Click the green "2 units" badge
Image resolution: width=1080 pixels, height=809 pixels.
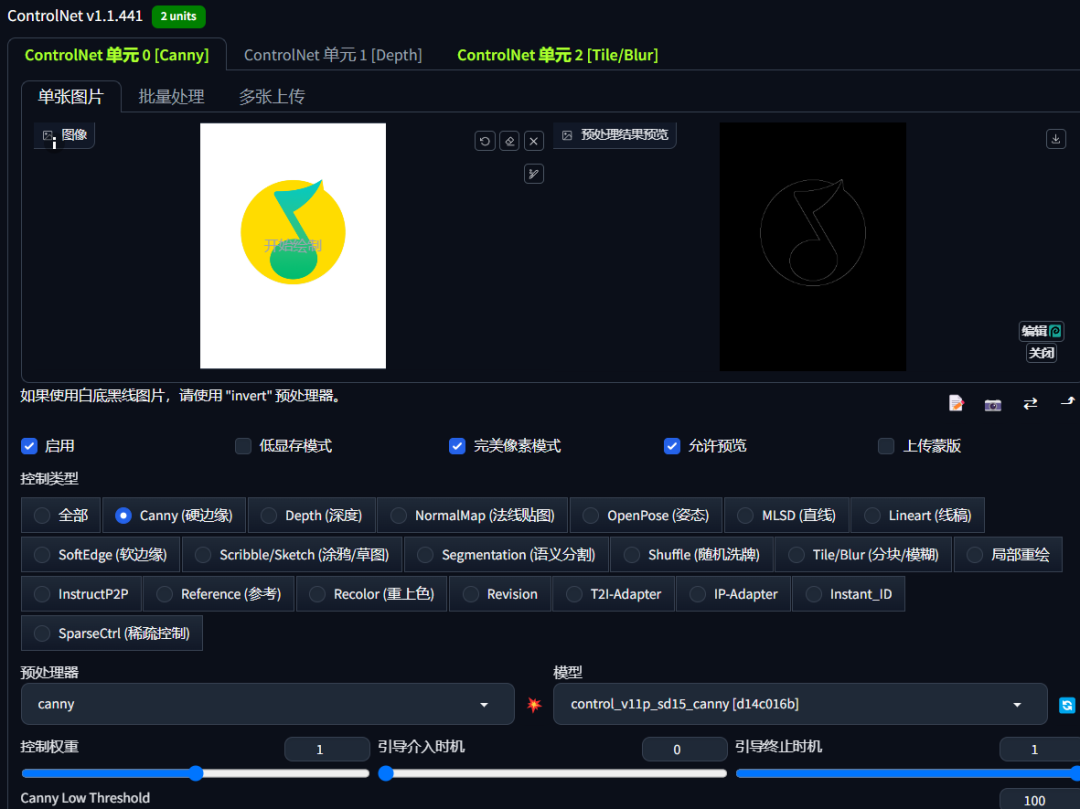178,16
